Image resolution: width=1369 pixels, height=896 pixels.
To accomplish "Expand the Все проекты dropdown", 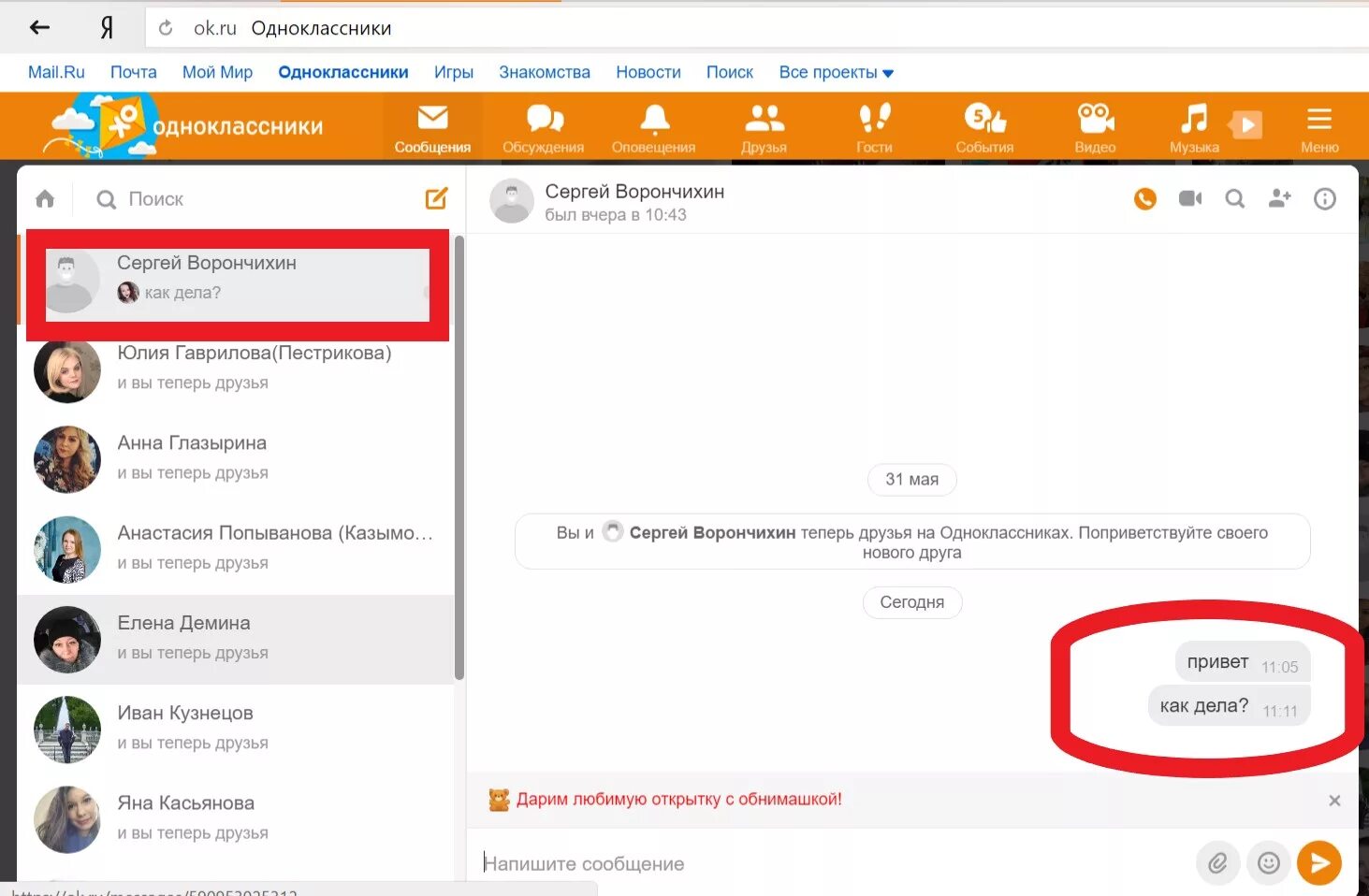I will (836, 72).
